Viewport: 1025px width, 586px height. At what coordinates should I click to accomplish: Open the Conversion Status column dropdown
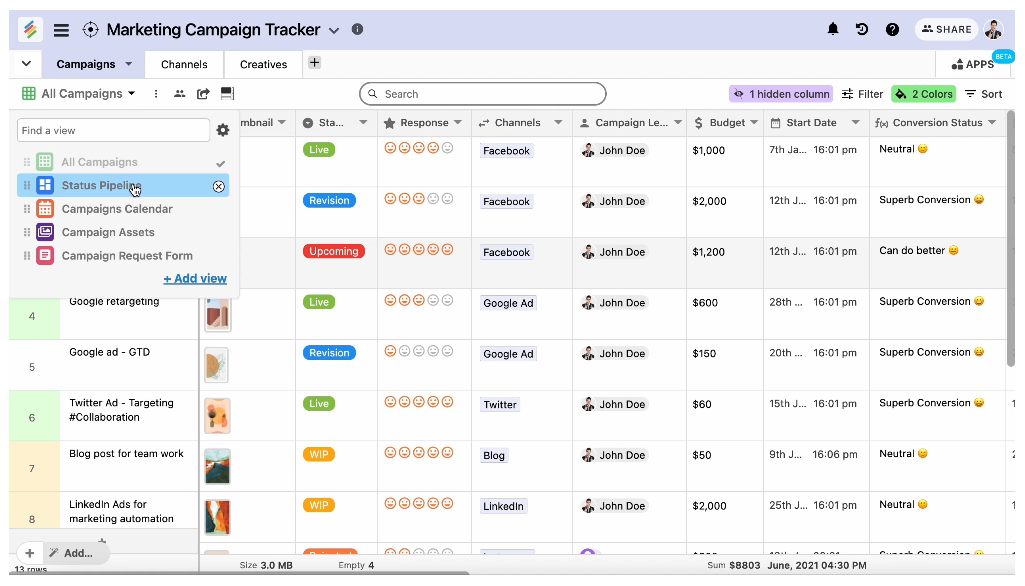tap(992, 122)
